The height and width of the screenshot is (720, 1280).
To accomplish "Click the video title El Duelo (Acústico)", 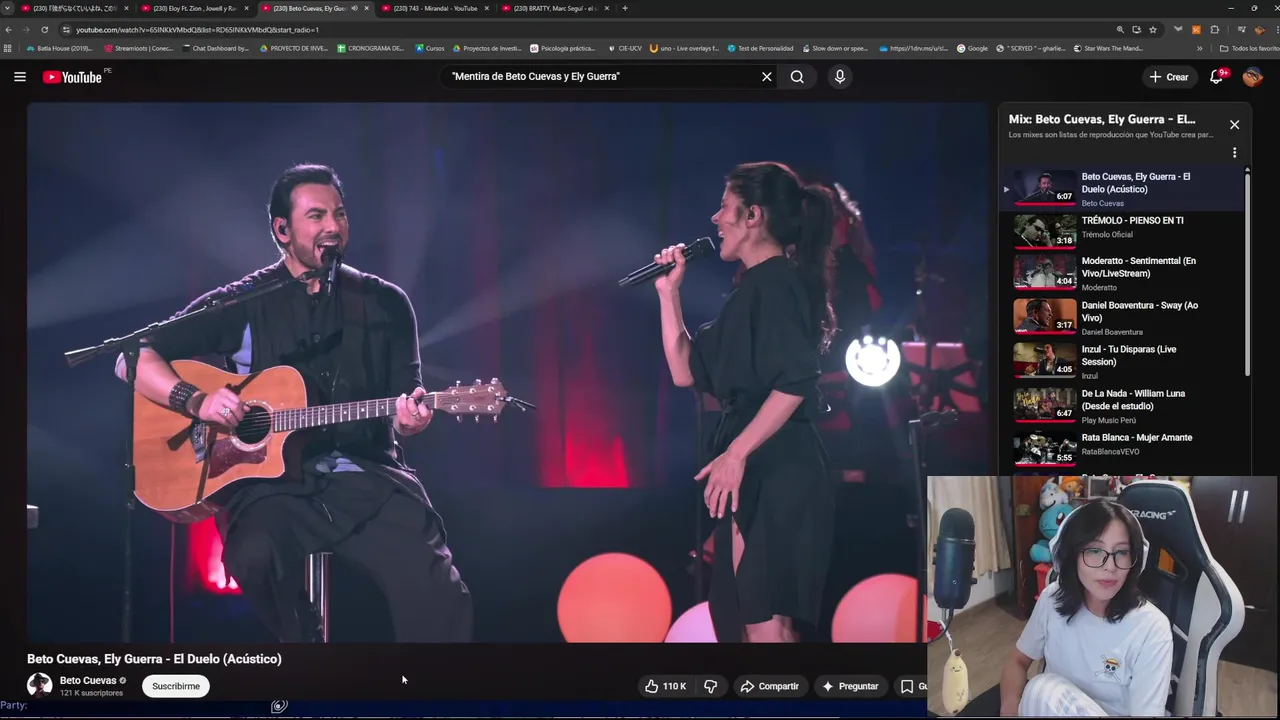I will (x=154, y=659).
